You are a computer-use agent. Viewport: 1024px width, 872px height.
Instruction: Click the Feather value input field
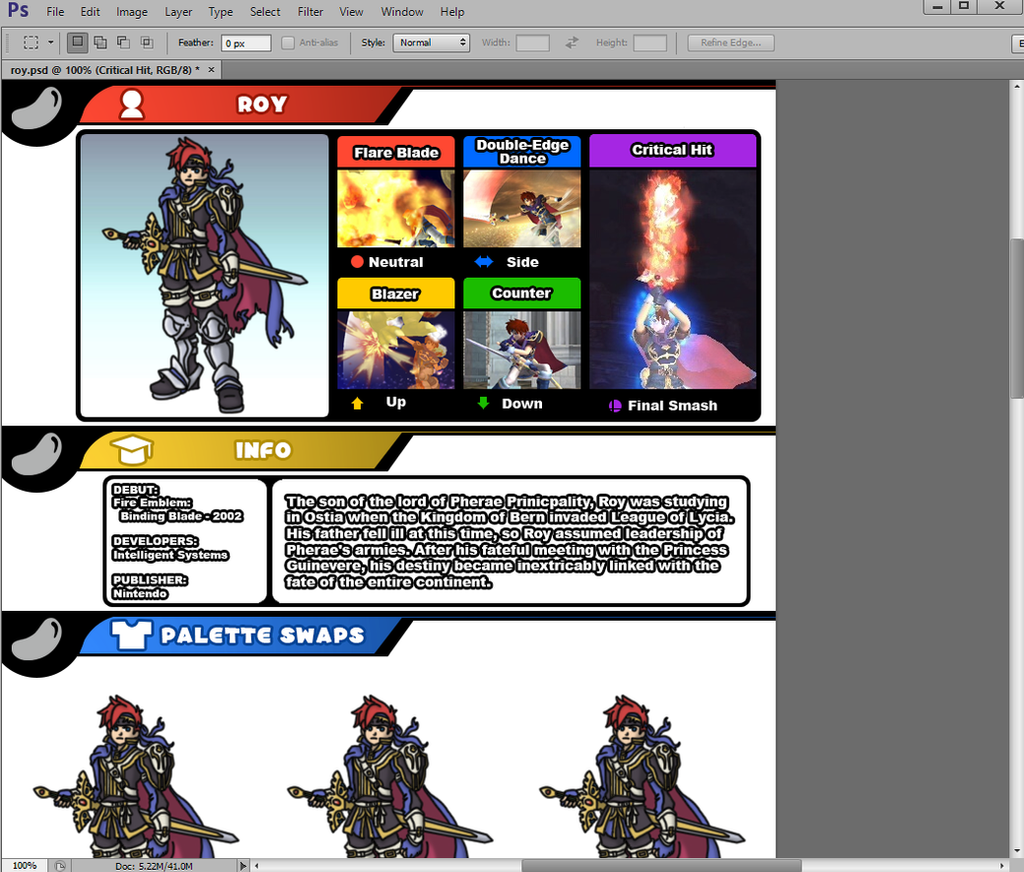pos(246,43)
